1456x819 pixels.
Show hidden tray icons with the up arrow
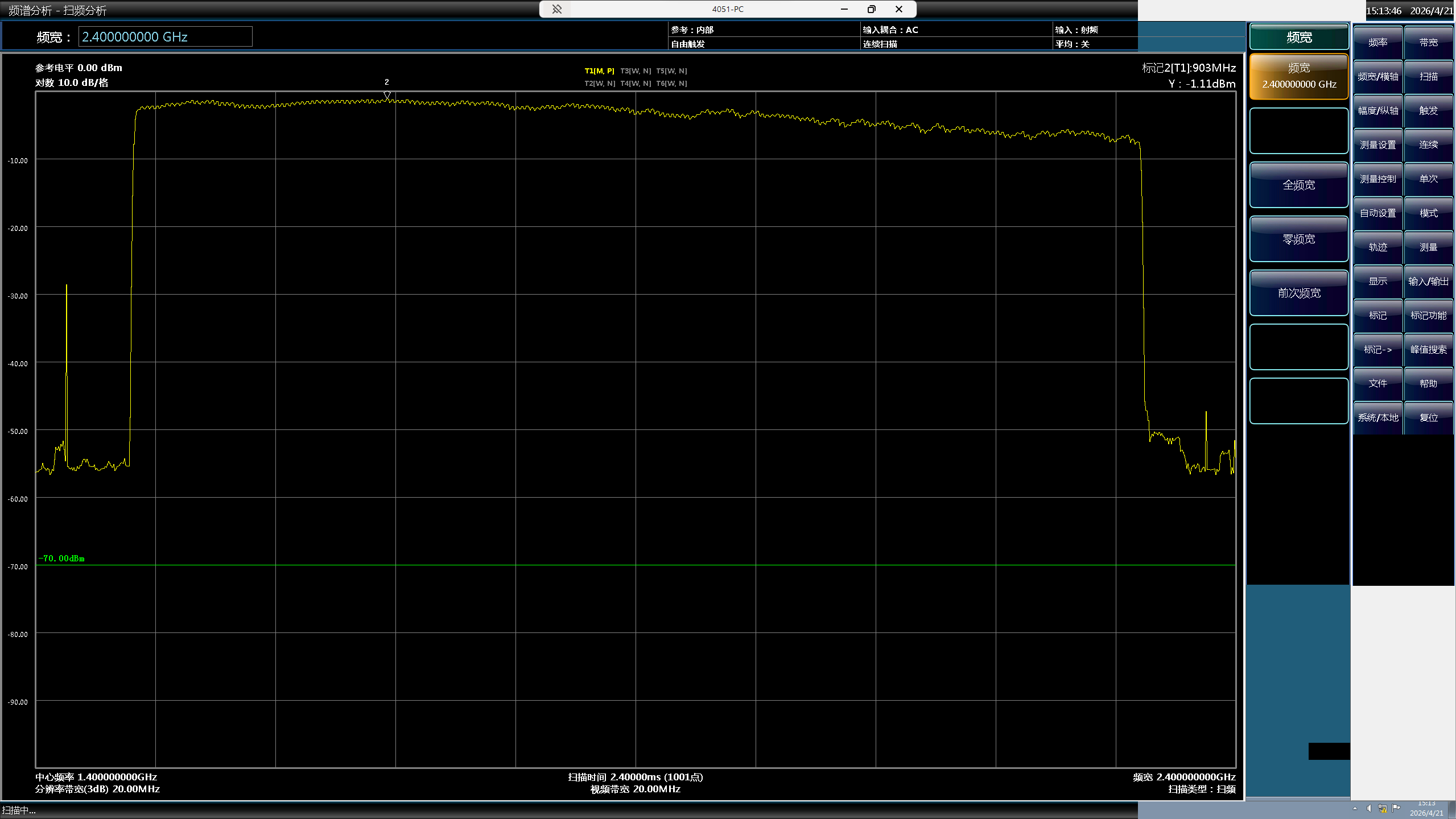(1355, 808)
